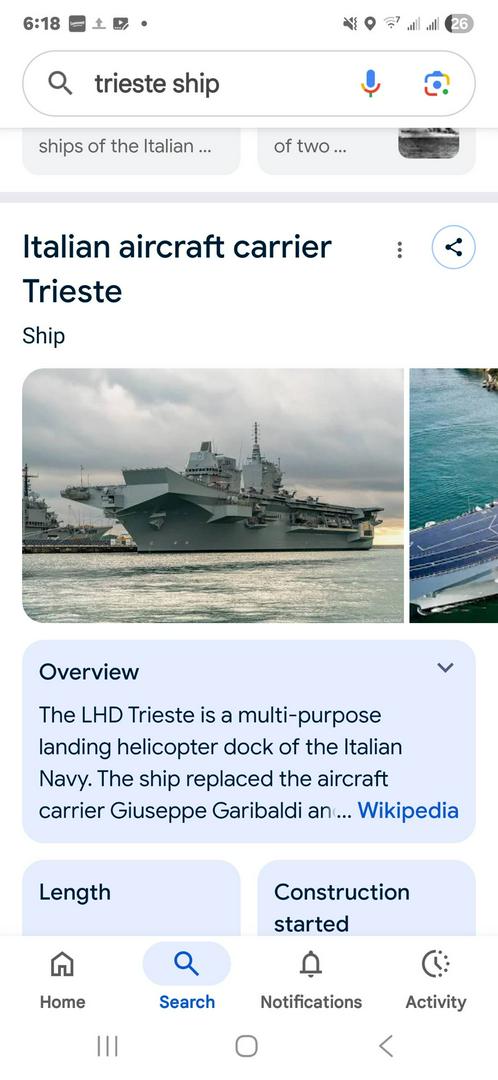
Task: View the second aerial ship photo
Action: tap(454, 495)
